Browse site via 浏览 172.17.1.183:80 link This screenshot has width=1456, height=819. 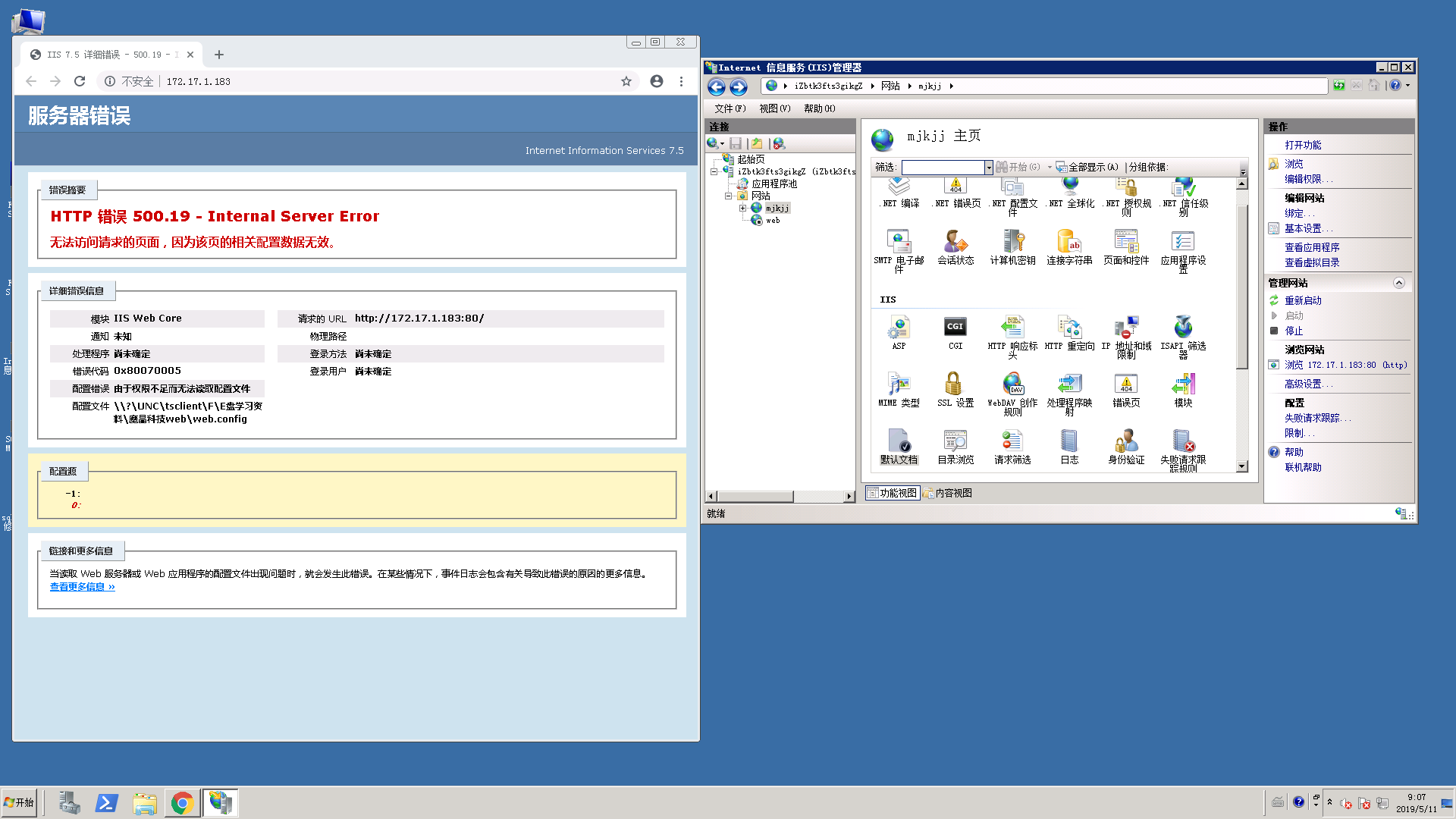coord(1346,365)
